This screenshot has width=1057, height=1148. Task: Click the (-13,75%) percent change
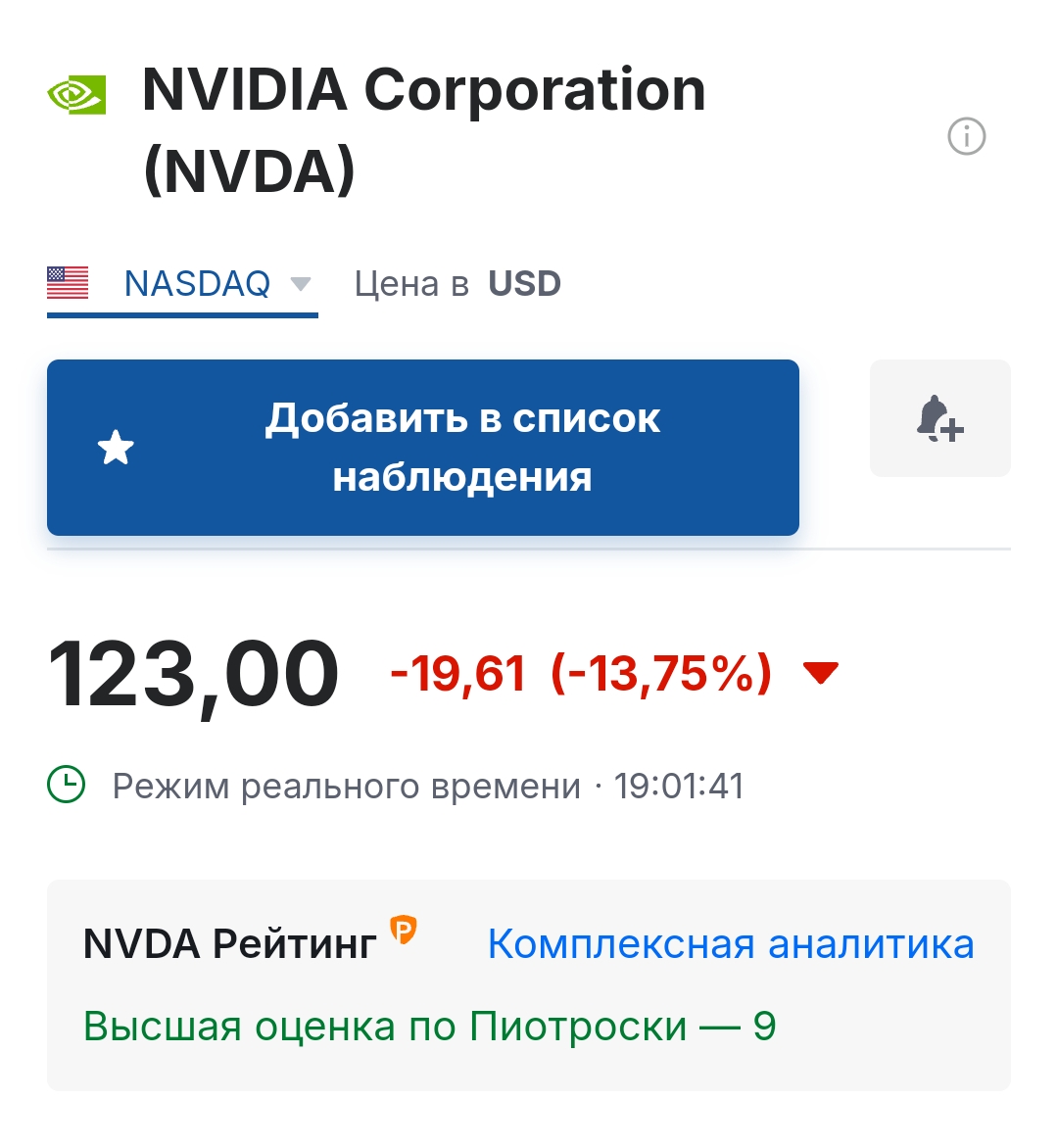click(661, 674)
